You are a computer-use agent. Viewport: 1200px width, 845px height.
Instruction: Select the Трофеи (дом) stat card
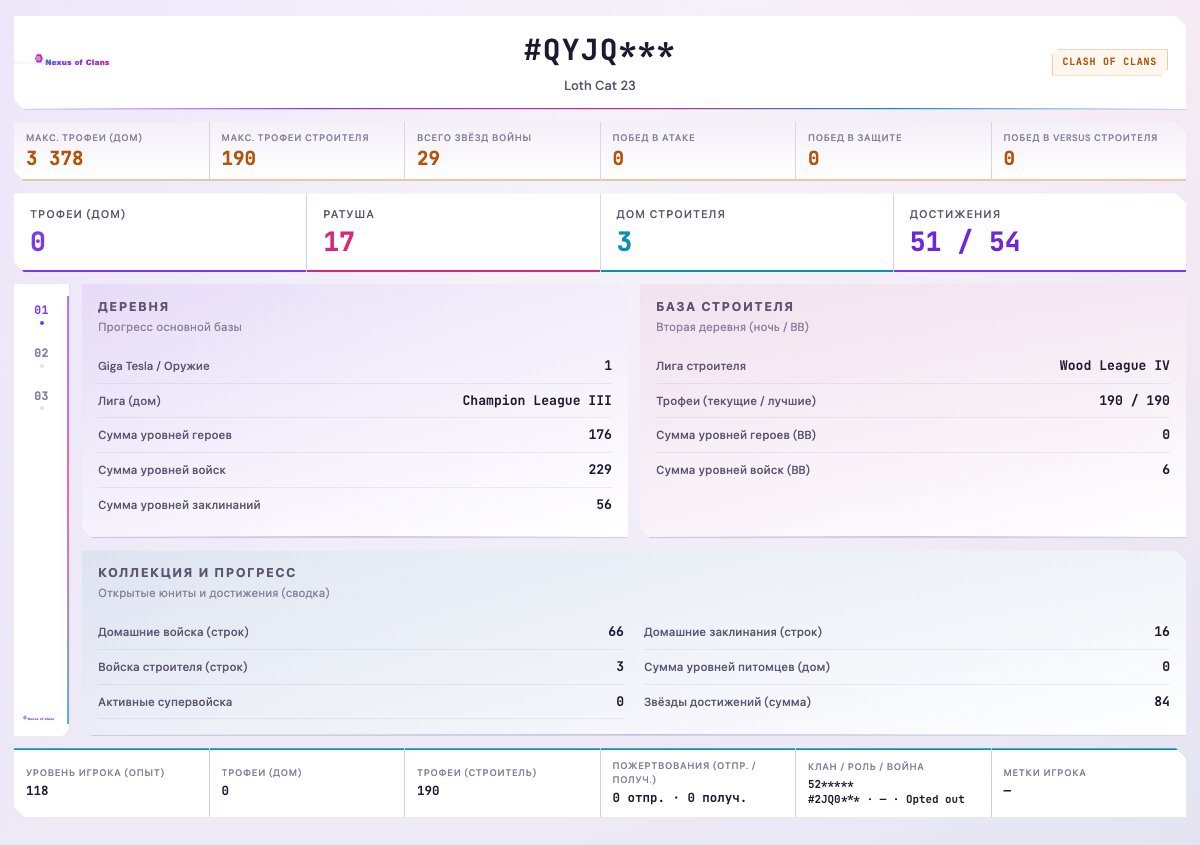pyautogui.click(x=160, y=232)
